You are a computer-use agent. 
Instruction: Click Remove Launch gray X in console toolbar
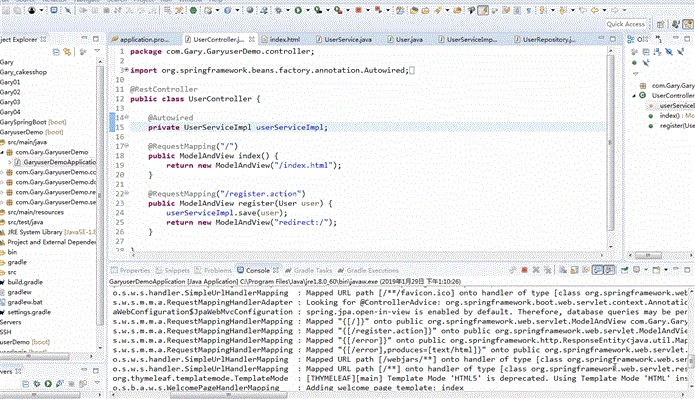[x=536, y=270]
